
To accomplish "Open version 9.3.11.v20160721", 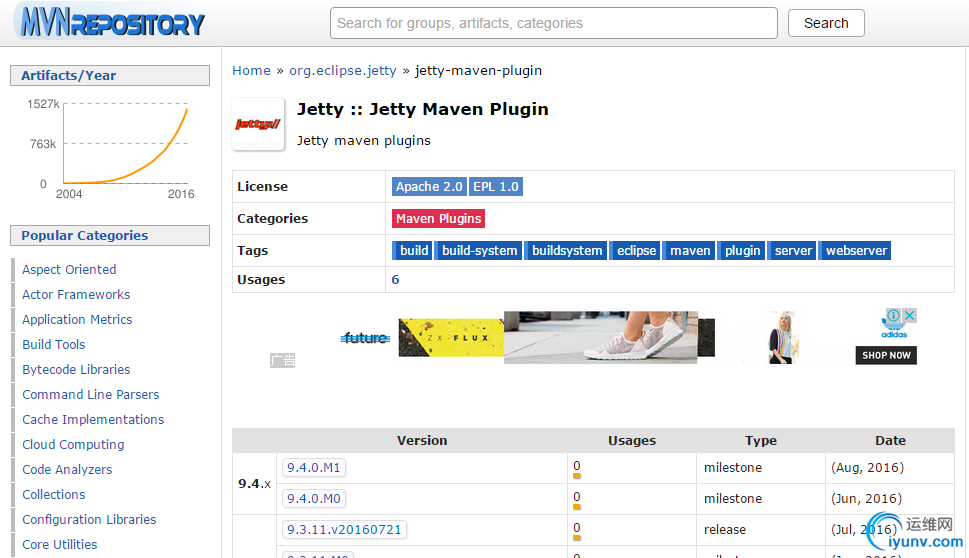I will (x=344, y=530).
